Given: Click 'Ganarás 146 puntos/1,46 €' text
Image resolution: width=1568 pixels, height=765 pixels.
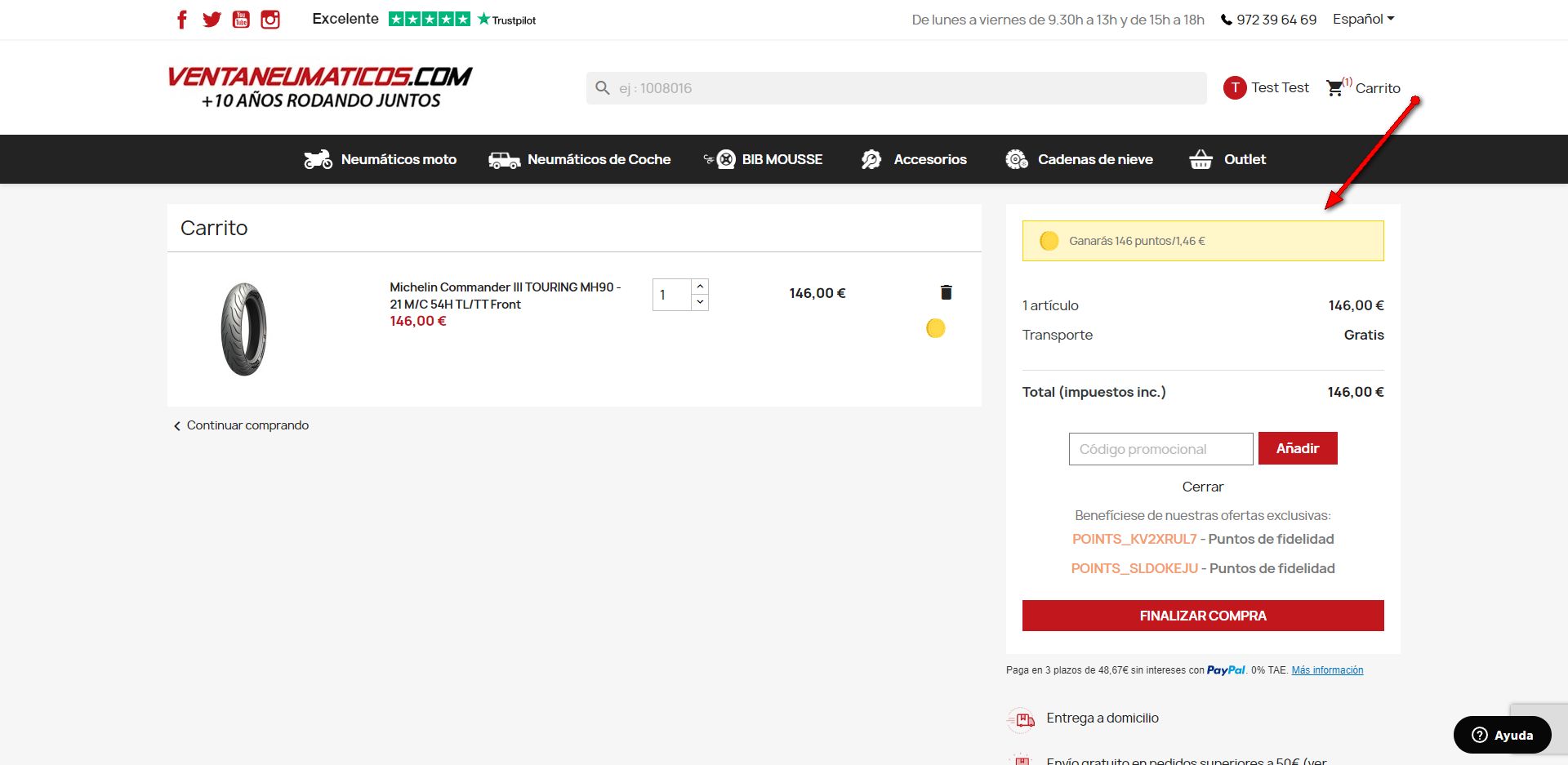Looking at the screenshot, I should tap(1137, 241).
